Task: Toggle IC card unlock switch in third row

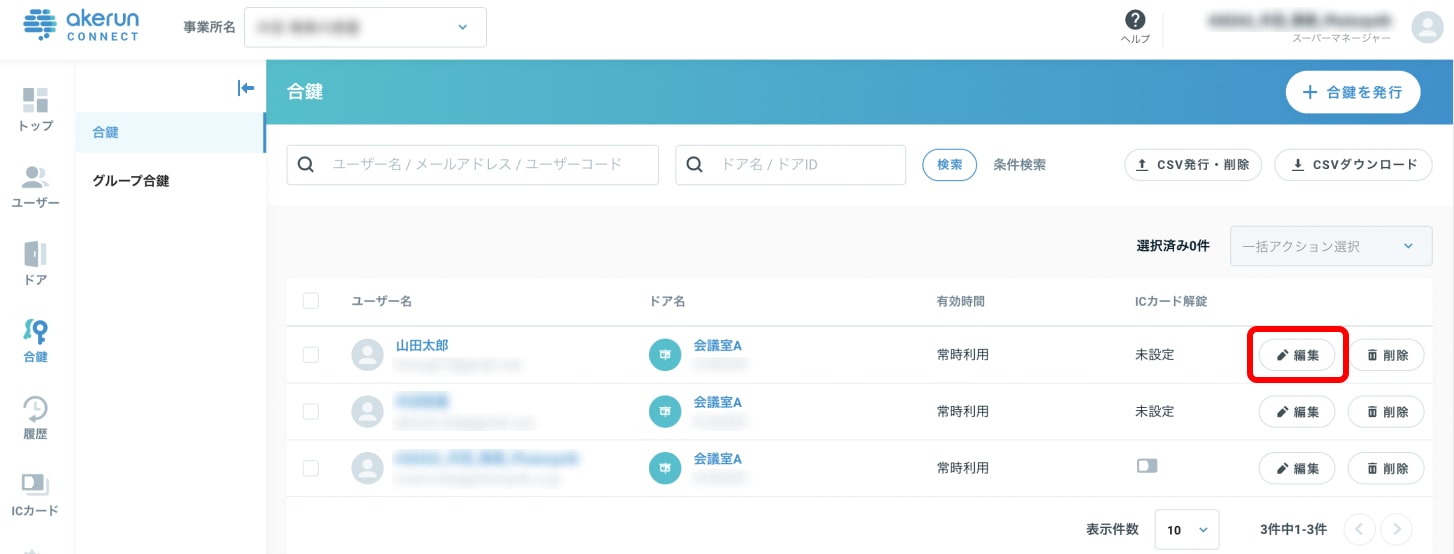Action: tap(1147, 466)
